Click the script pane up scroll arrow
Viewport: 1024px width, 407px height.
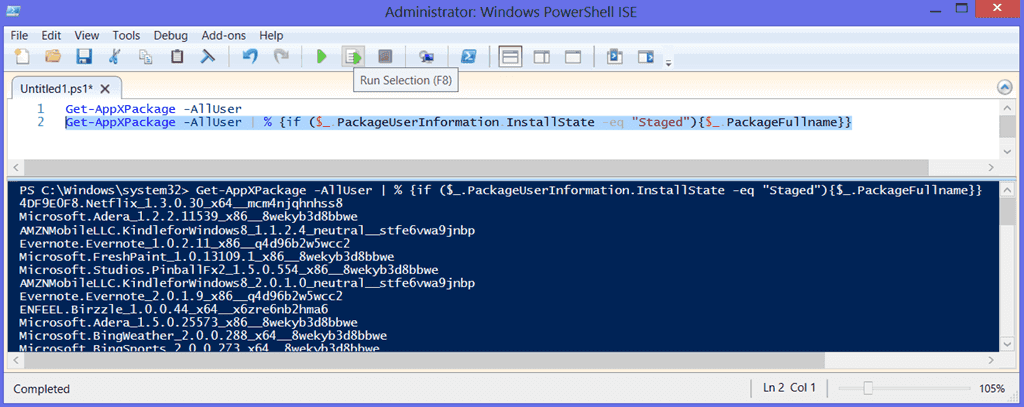(x=1007, y=107)
